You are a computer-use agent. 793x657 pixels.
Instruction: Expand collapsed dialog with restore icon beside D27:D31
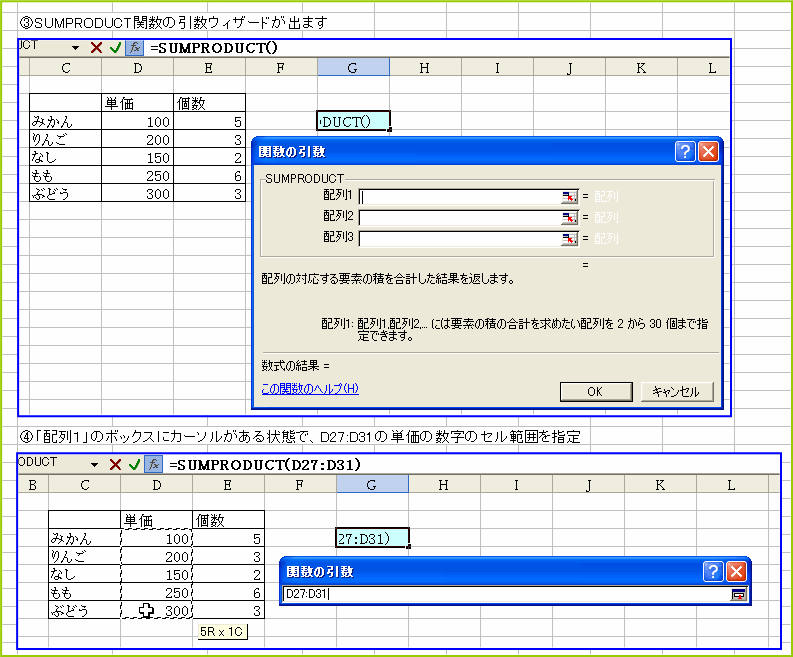point(739,594)
